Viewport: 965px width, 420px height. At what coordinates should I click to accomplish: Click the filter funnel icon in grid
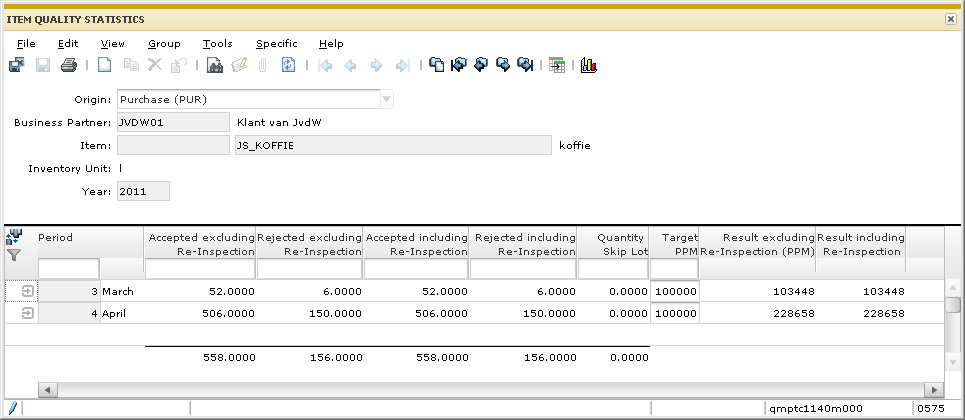point(14,256)
